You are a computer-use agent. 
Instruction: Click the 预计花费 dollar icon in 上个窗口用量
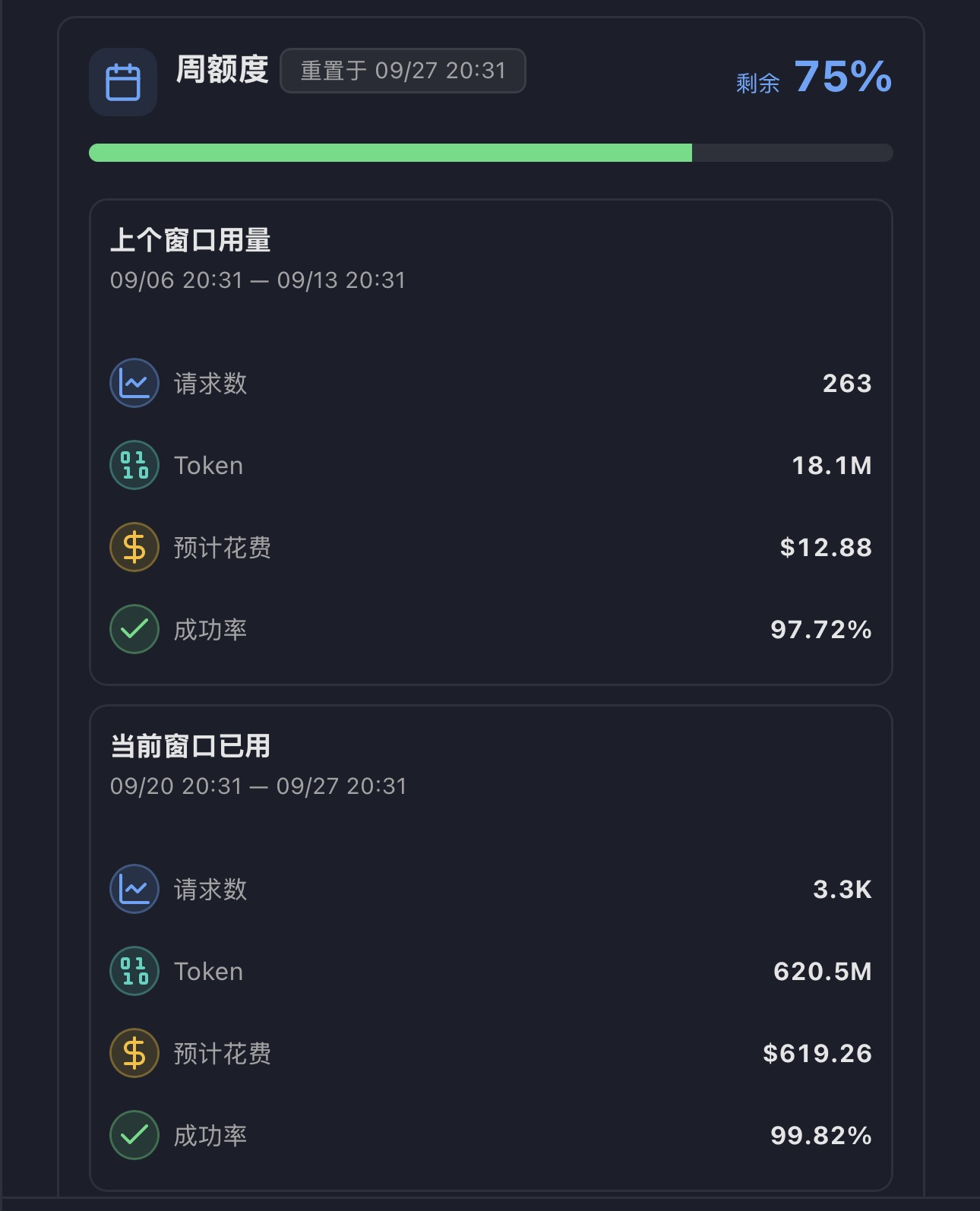(x=134, y=547)
